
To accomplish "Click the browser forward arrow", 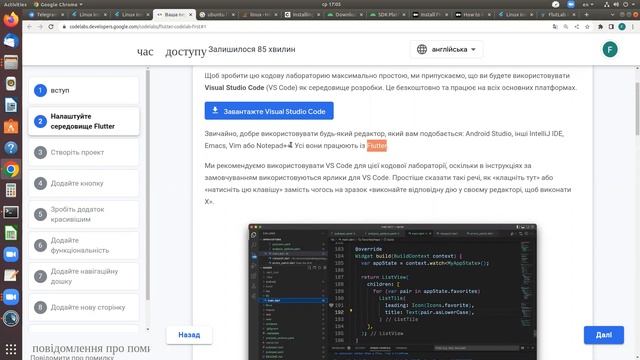I will pyautogui.click(x=40, y=27).
